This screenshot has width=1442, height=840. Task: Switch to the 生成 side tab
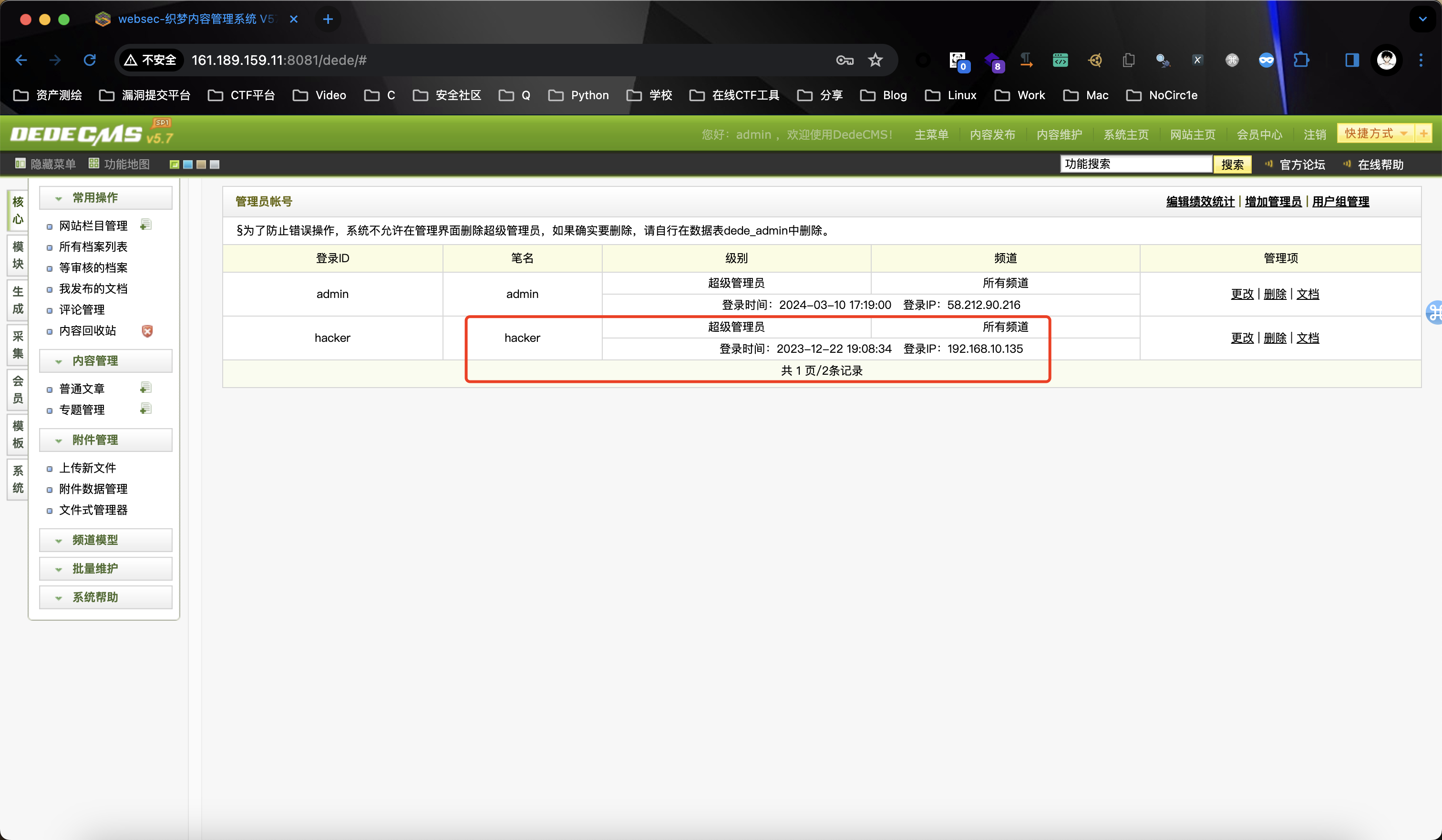click(18, 300)
